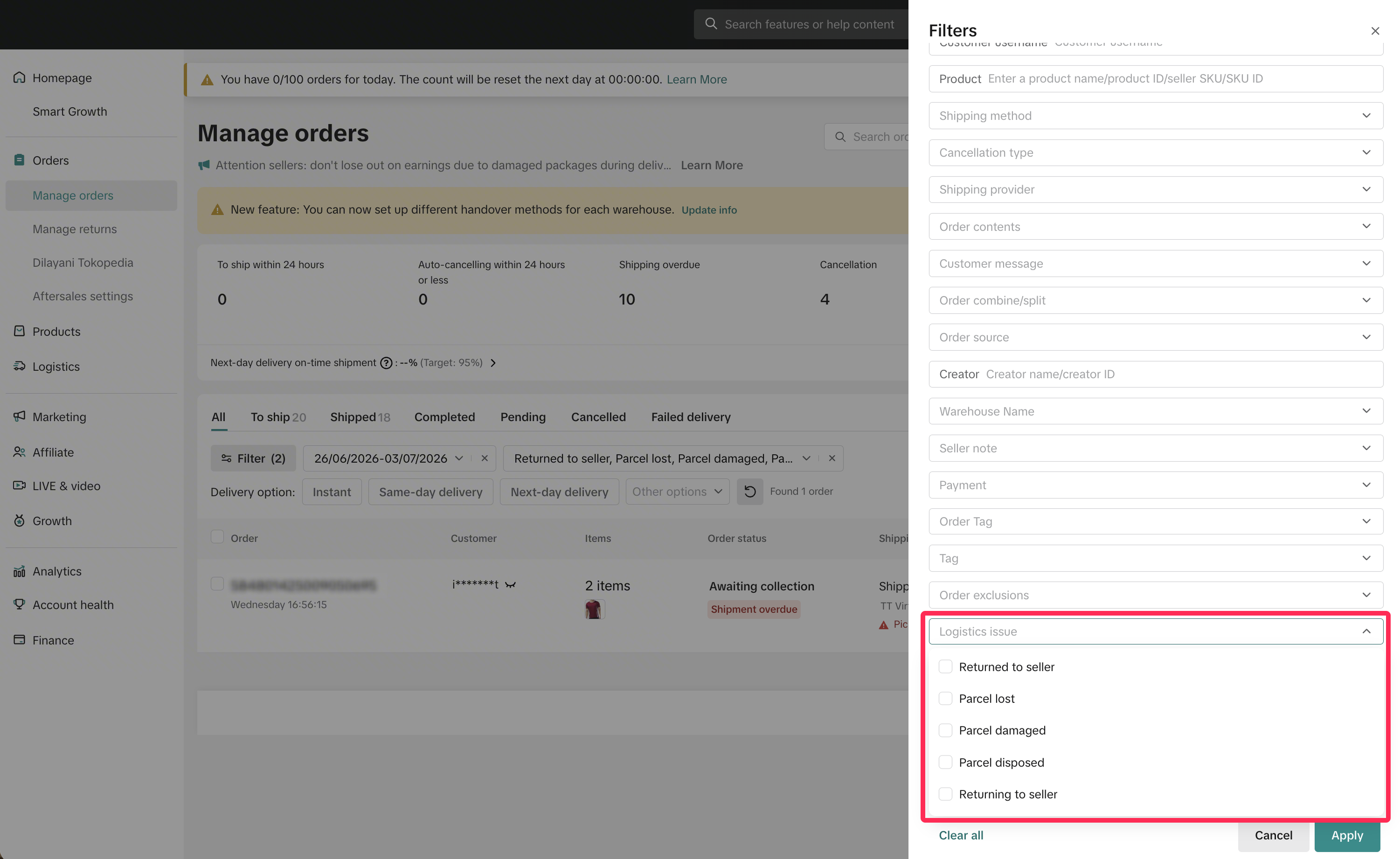This screenshot has width=1400, height=859.
Task: Click the Products bag icon
Action: [19, 331]
